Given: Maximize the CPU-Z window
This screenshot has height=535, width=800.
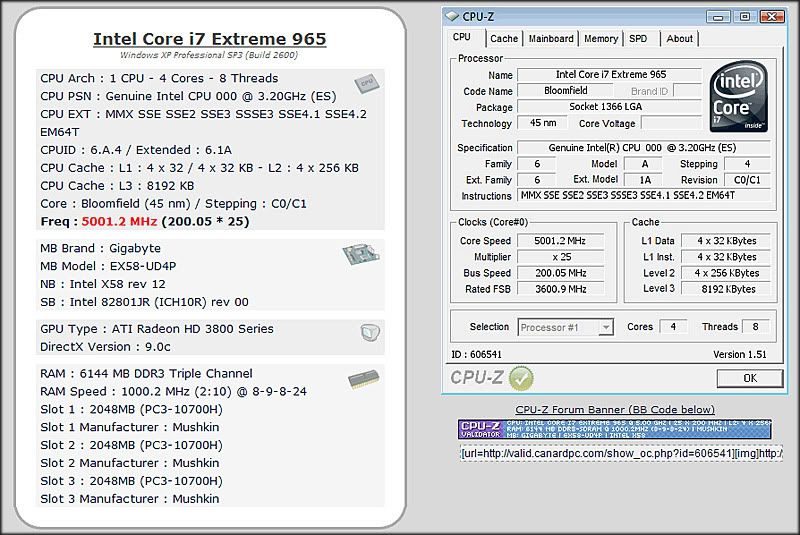Looking at the screenshot, I should click(745, 17).
